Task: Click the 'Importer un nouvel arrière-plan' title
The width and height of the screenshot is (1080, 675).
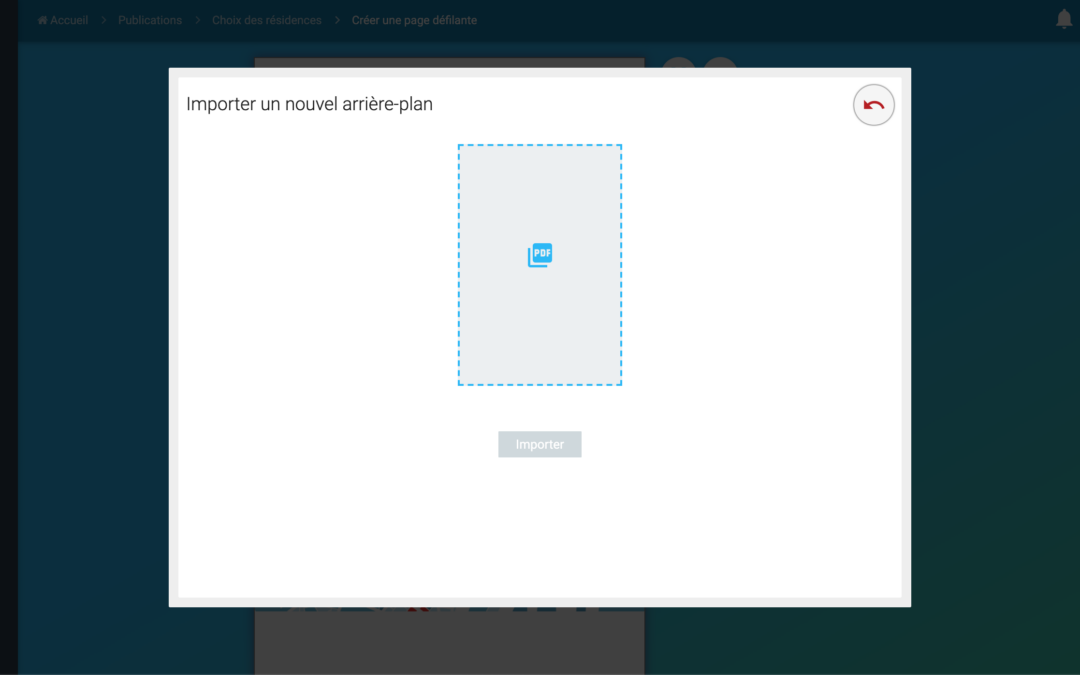Action: click(309, 104)
